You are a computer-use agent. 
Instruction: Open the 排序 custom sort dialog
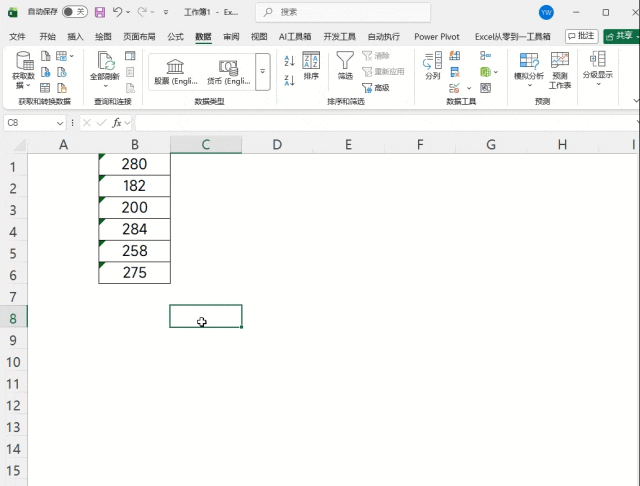311,66
